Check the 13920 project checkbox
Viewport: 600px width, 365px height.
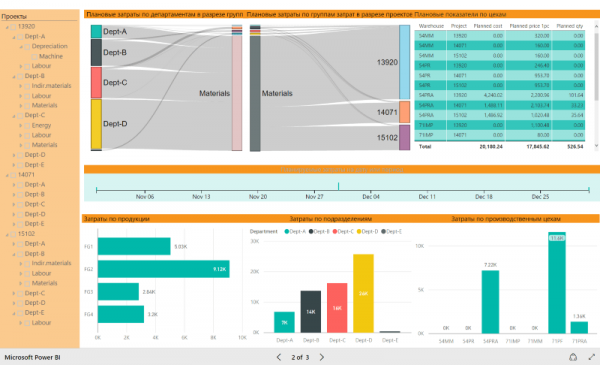tap(13, 27)
